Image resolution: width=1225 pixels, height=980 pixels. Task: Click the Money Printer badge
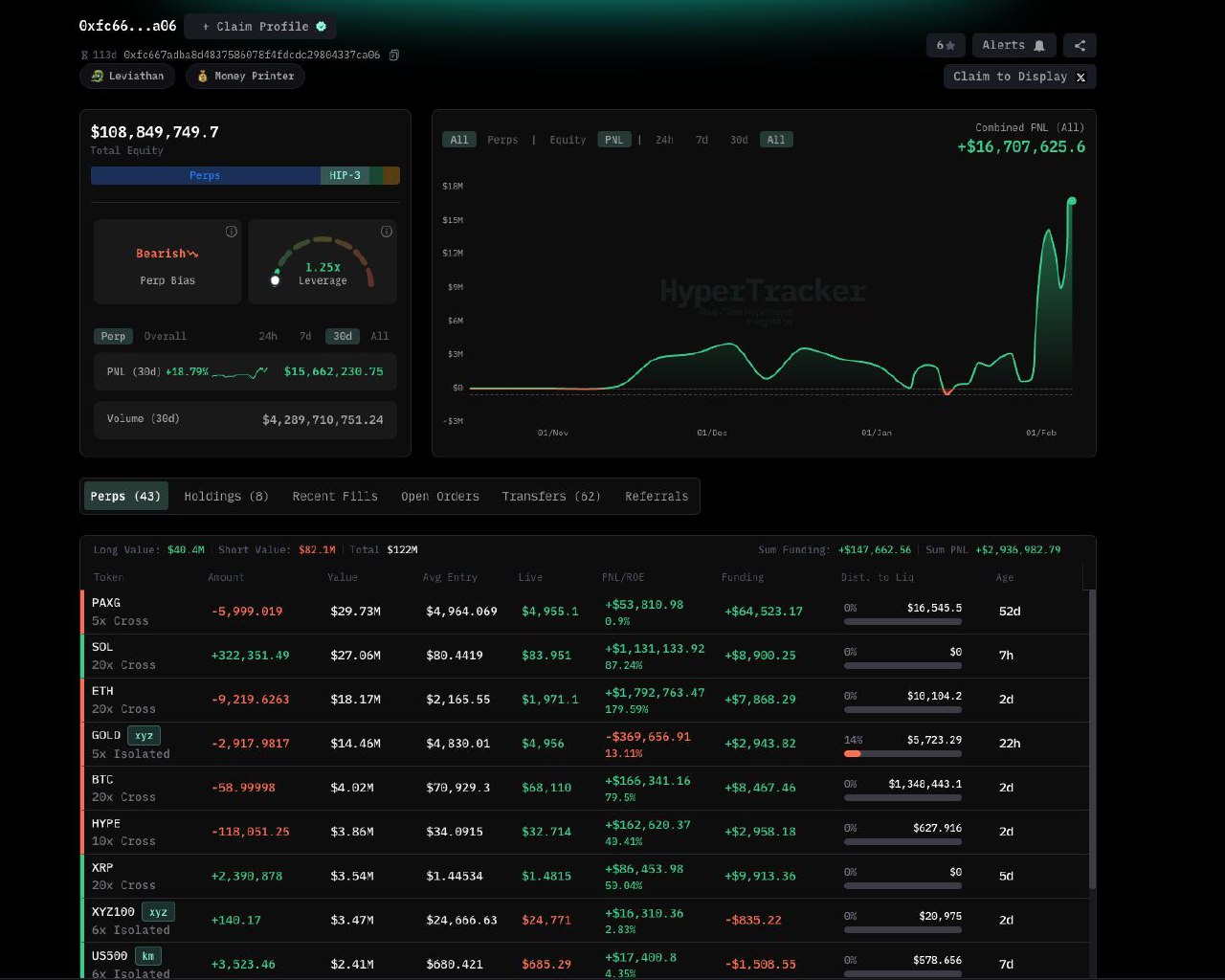[x=245, y=77]
